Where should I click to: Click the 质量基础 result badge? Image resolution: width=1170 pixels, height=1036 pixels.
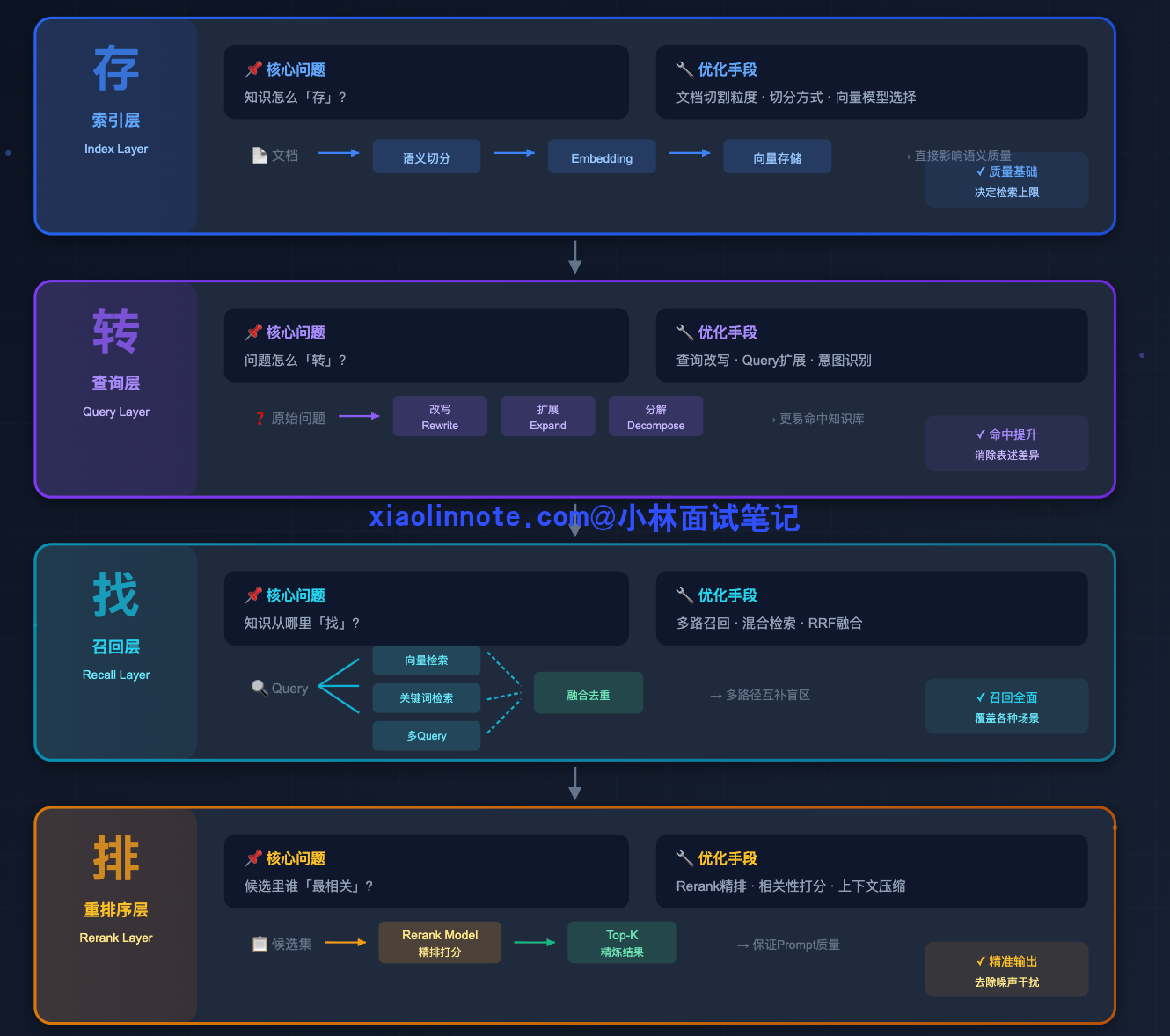pyautogui.click(x=1006, y=181)
